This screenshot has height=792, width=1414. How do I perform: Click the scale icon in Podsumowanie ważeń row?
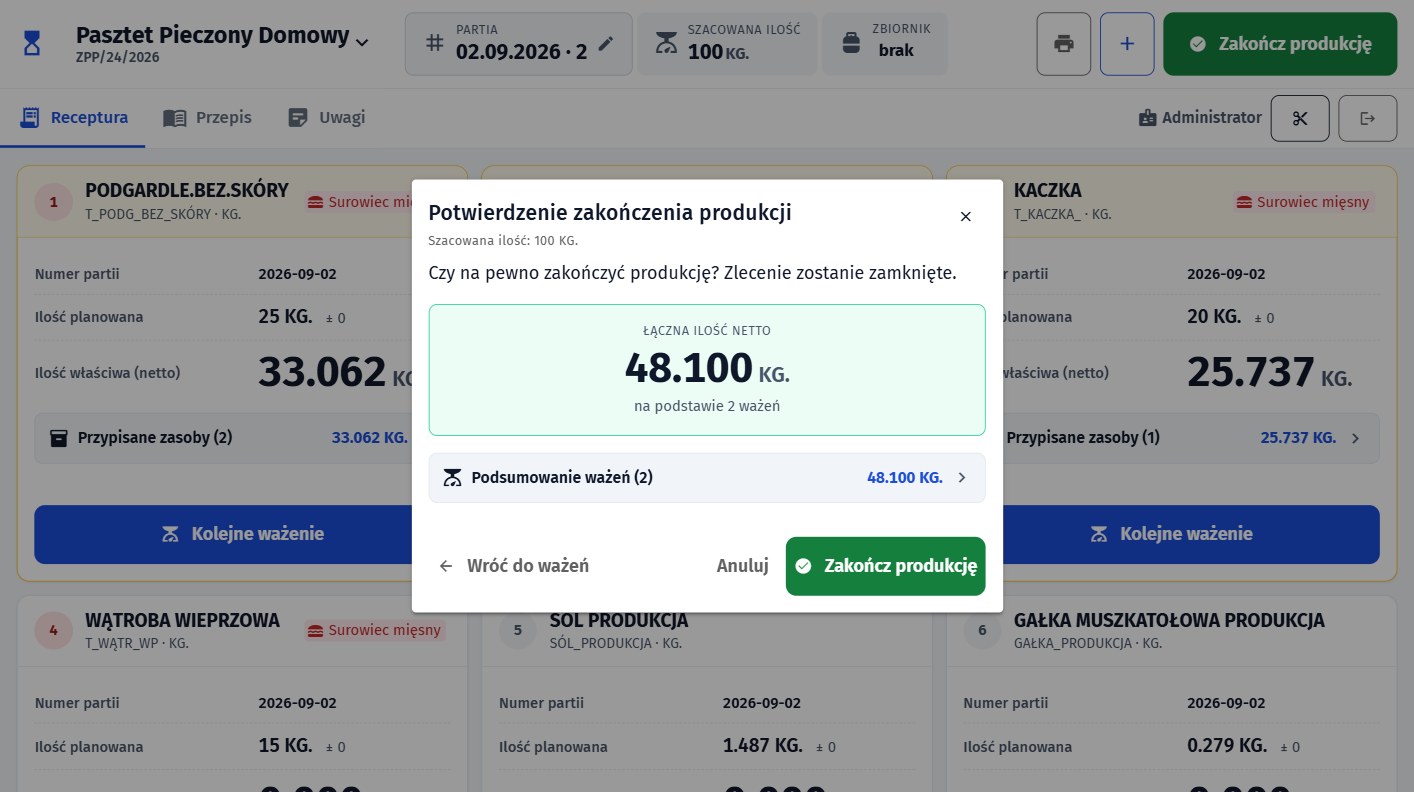click(x=453, y=478)
